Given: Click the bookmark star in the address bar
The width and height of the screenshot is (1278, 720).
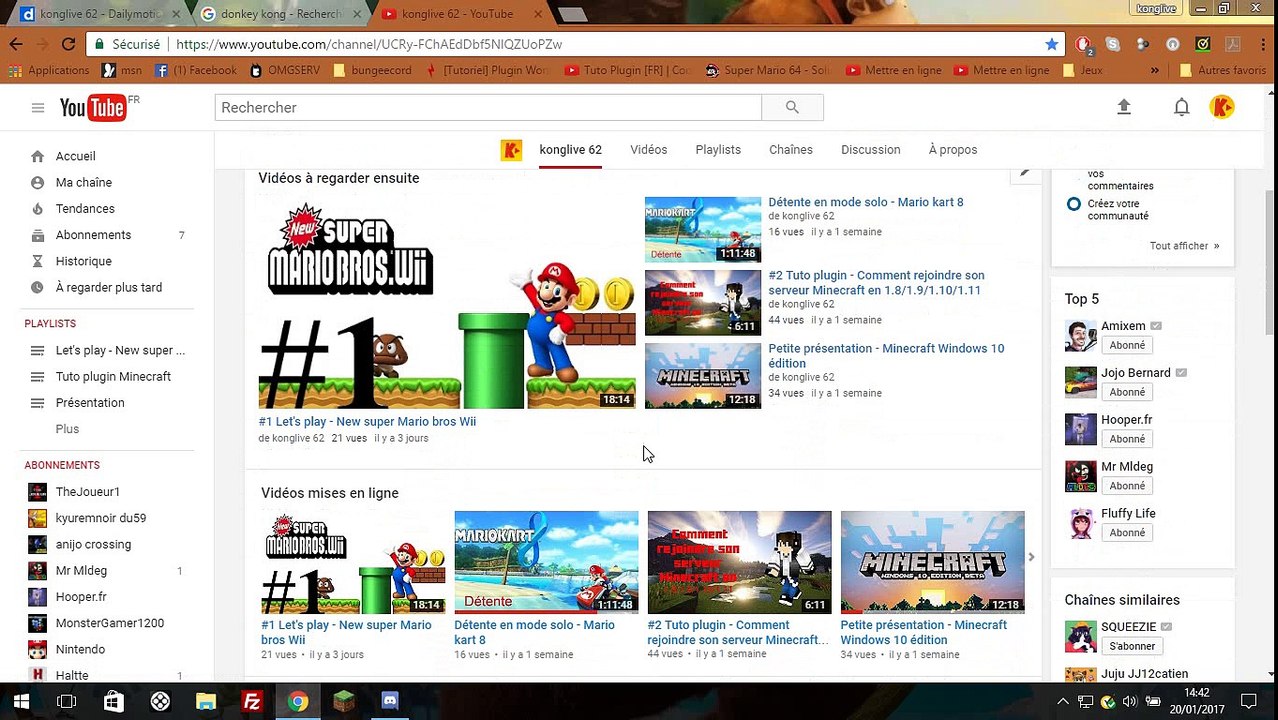Looking at the screenshot, I should tap(1051, 44).
